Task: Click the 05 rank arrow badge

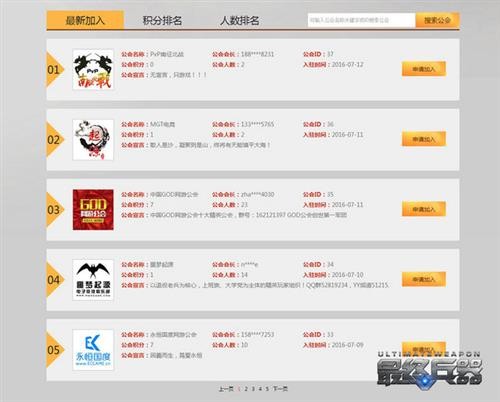Action: pos(55,350)
